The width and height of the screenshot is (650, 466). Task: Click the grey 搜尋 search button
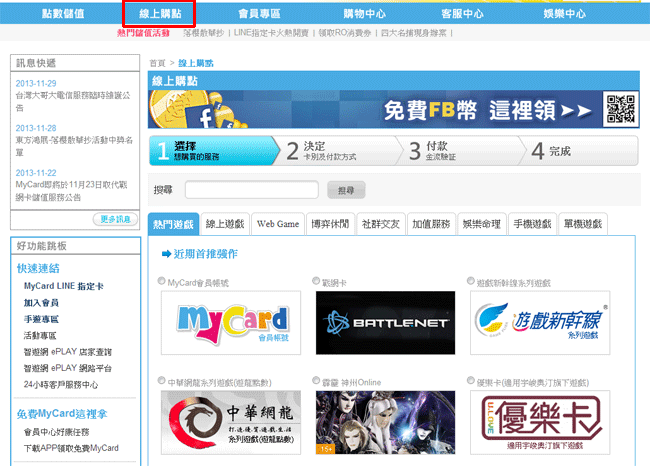(346, 190)
